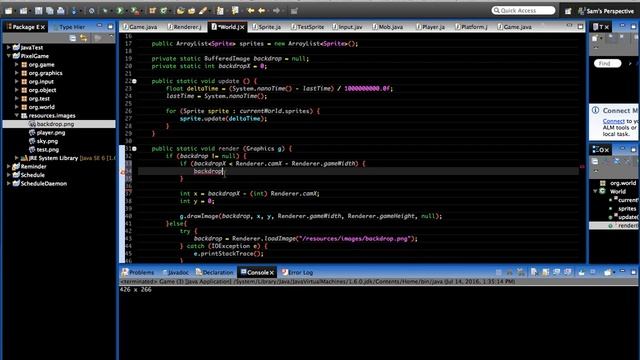Maximize the Package Explorer view
640x360 pixels.
pos(110,27)
